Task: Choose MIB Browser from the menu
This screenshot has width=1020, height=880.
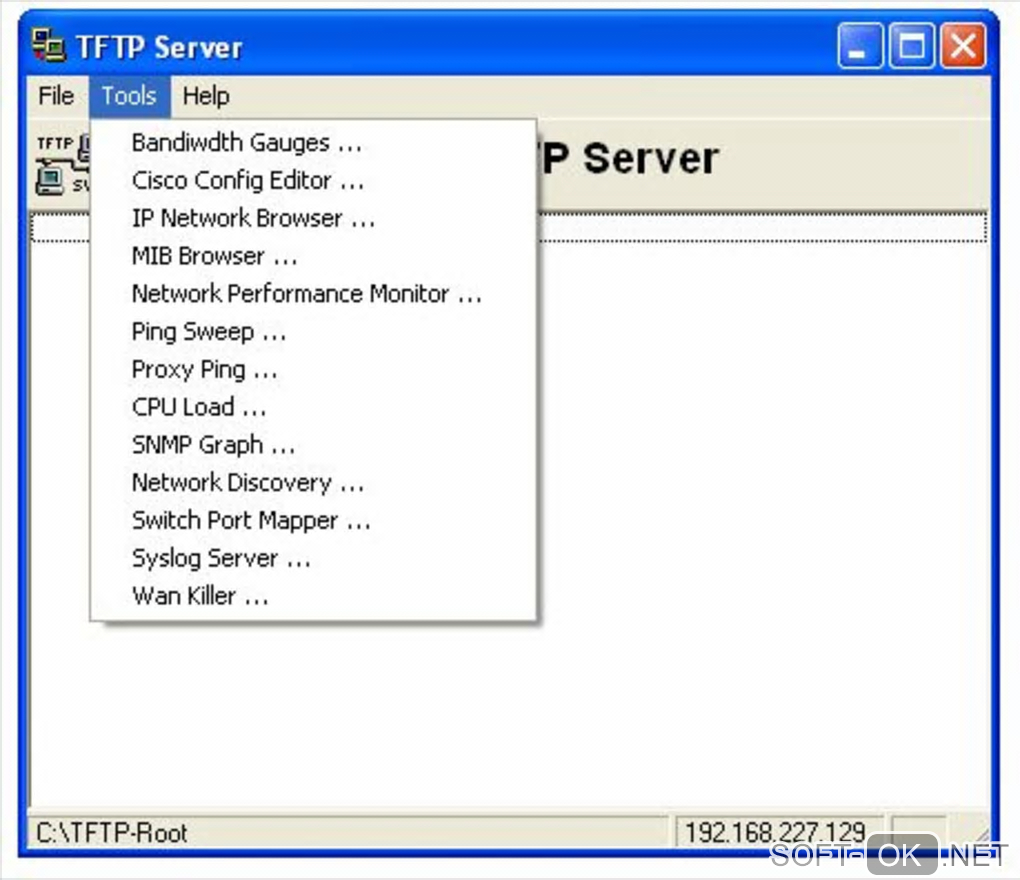Action: point(314,256)
